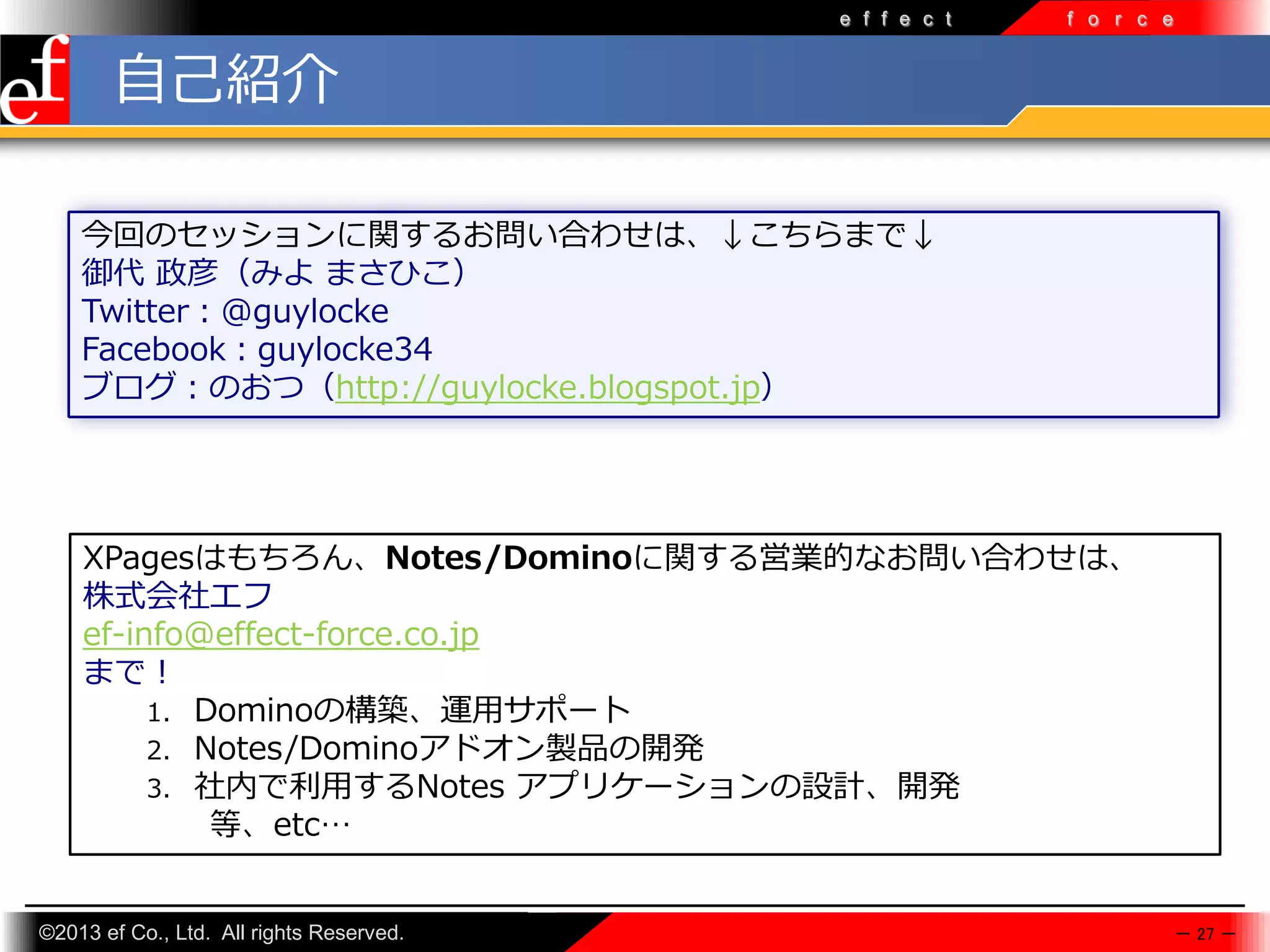Click the ブログ：のおつ label
Image resolution: width=1270 pixels, height=952 pixels.
[x=193, y=388]
